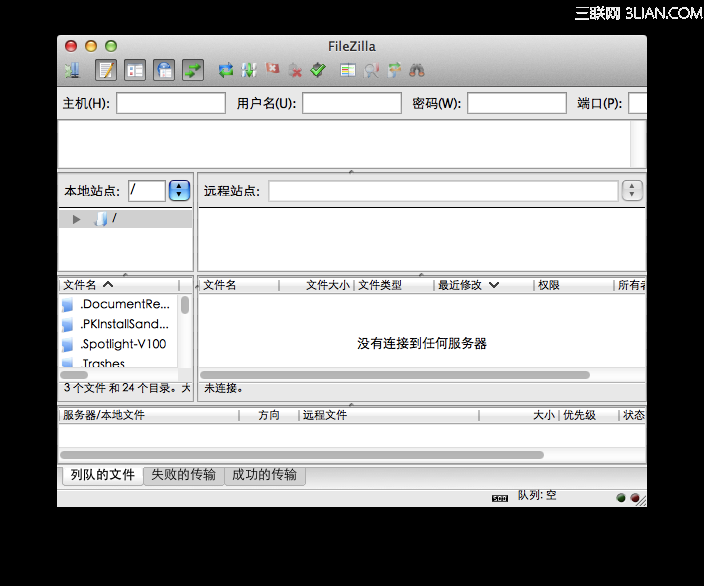Click the speed limit status icon
The height and width of the screenshot is (586, 704).
[500, 498]
